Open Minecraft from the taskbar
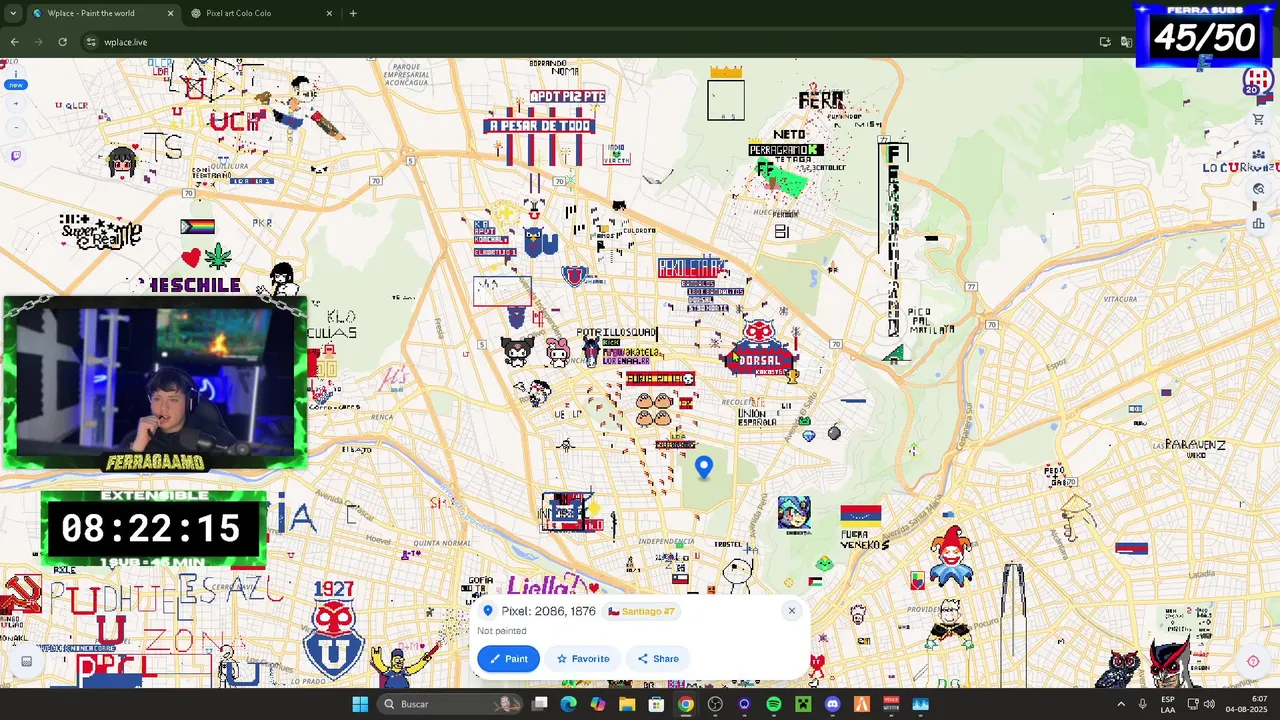This screenshot has width=1280, height=720. (803, 704)
